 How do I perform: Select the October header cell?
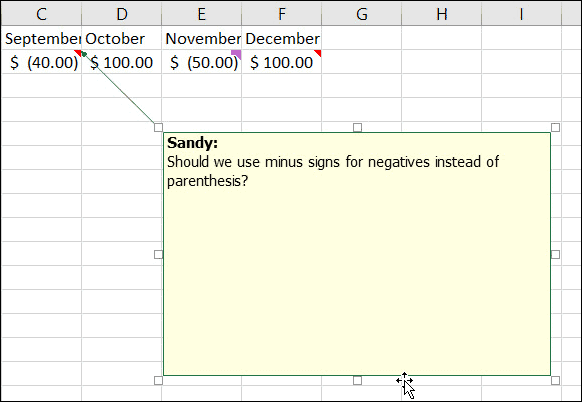[x=121, y=38]
